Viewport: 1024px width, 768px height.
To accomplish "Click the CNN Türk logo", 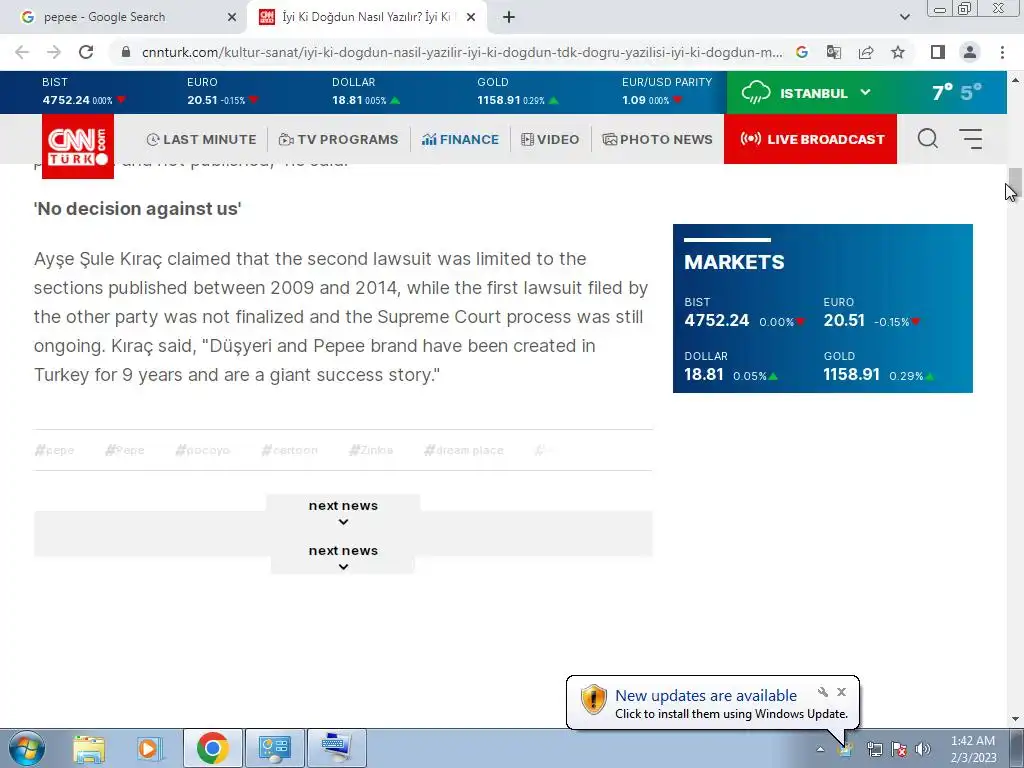I will (x=78, y=146).
